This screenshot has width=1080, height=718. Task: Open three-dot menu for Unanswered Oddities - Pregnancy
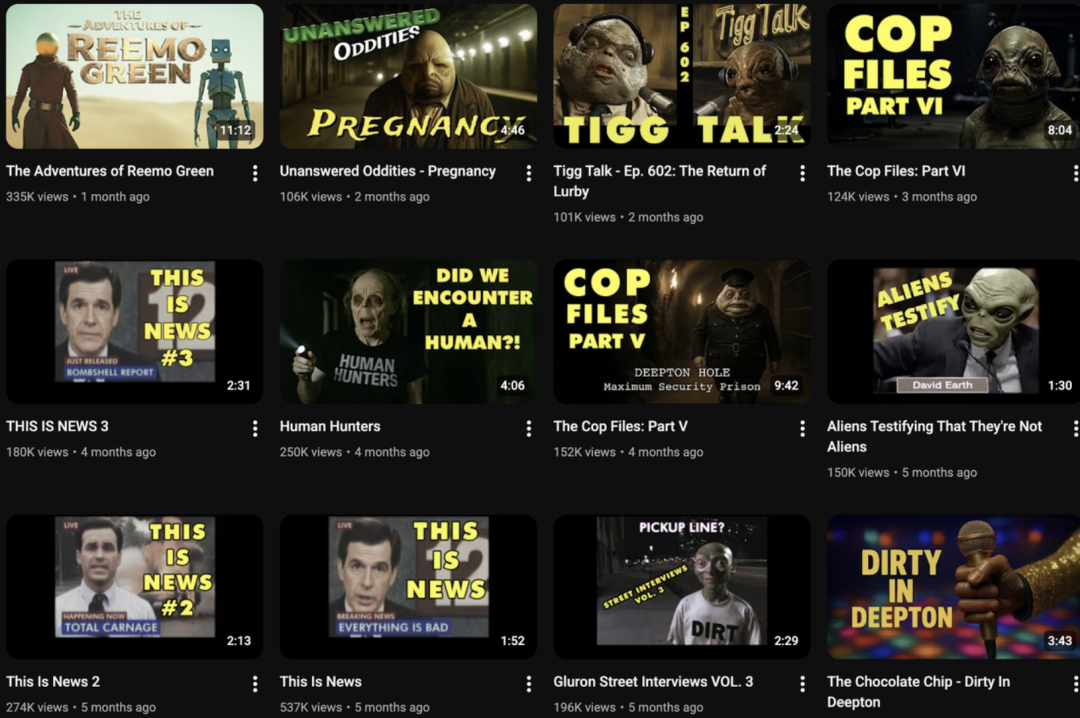(529, 173)
